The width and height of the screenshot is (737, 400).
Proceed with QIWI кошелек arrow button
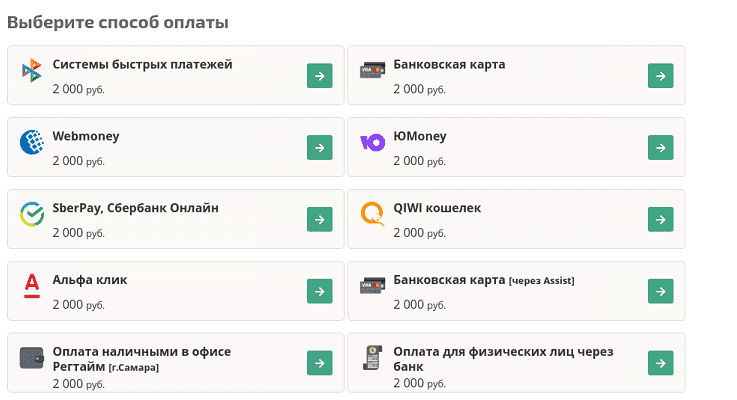pyautogui.click(x=660, y=220)
